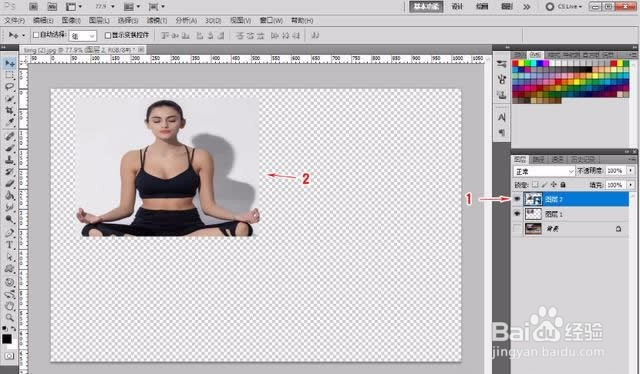This screenshot has width=640, height=374.
Task: Toggle Quick Mask mode button
Action: [x=9, y=356]
